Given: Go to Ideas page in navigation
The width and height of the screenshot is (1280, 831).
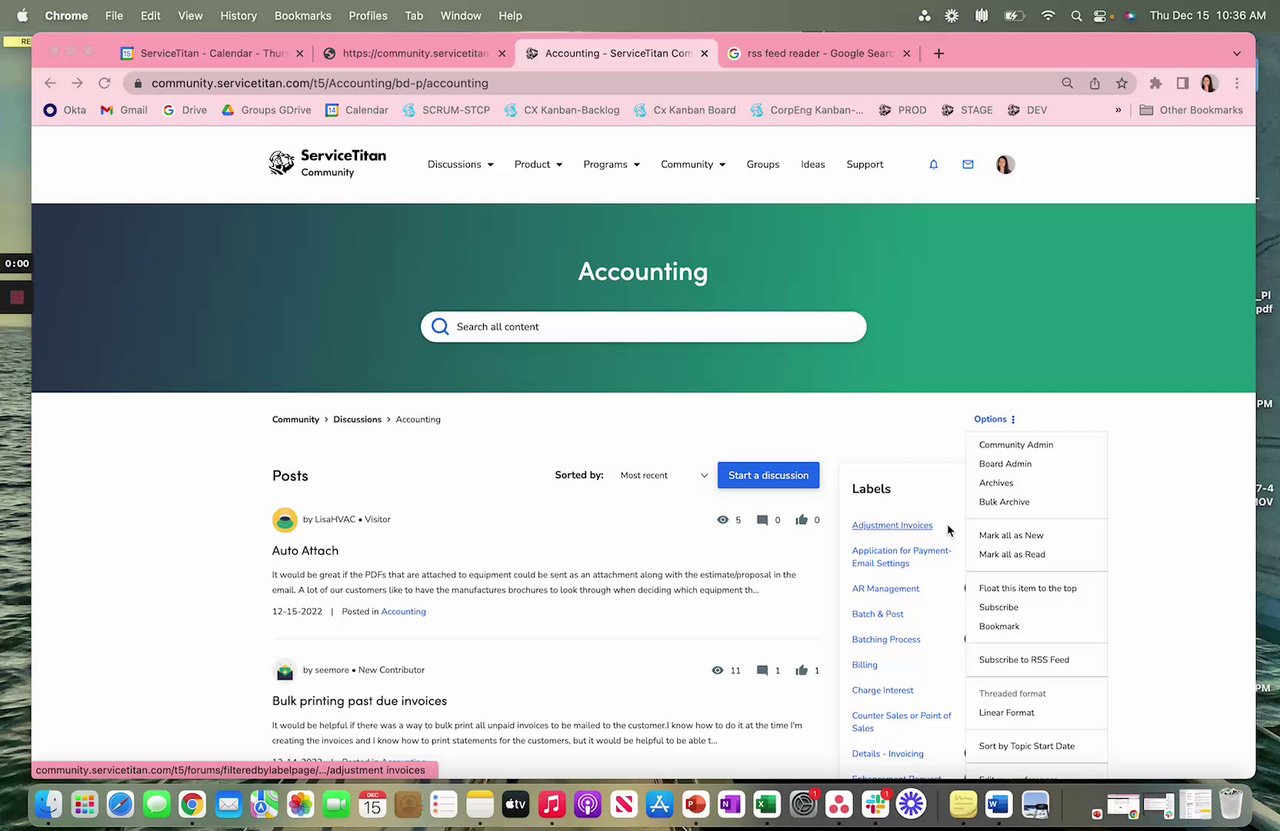Looking at the screenshot, I should 813,164.
